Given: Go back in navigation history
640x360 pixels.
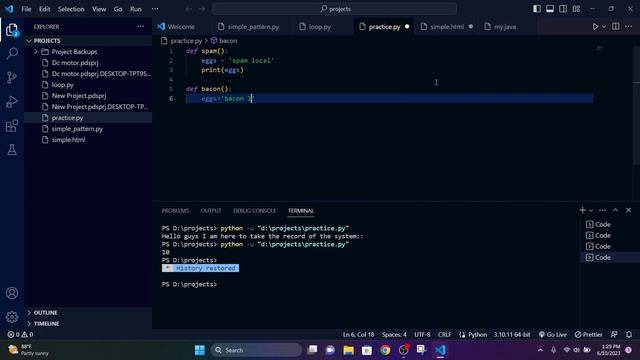Looking at the screenshot, I should point(188,9).
